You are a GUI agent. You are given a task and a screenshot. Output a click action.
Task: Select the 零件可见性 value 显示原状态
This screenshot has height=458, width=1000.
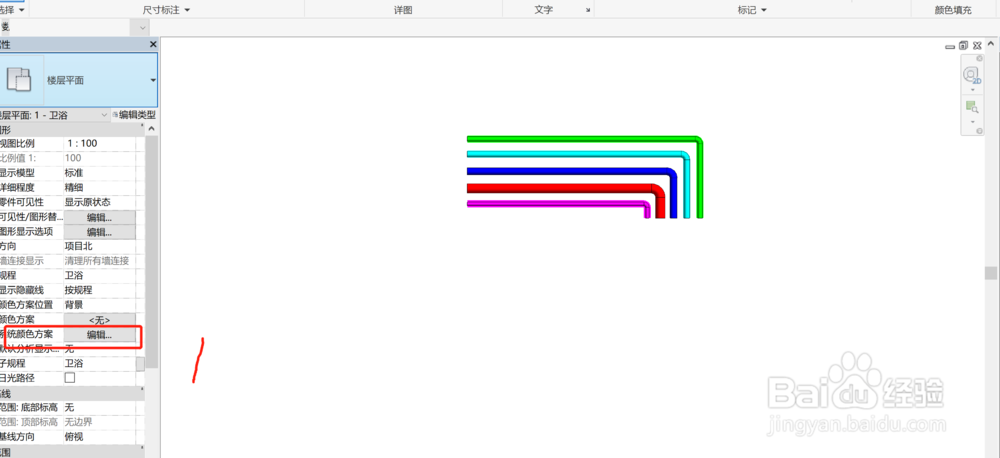pos(99,202)
